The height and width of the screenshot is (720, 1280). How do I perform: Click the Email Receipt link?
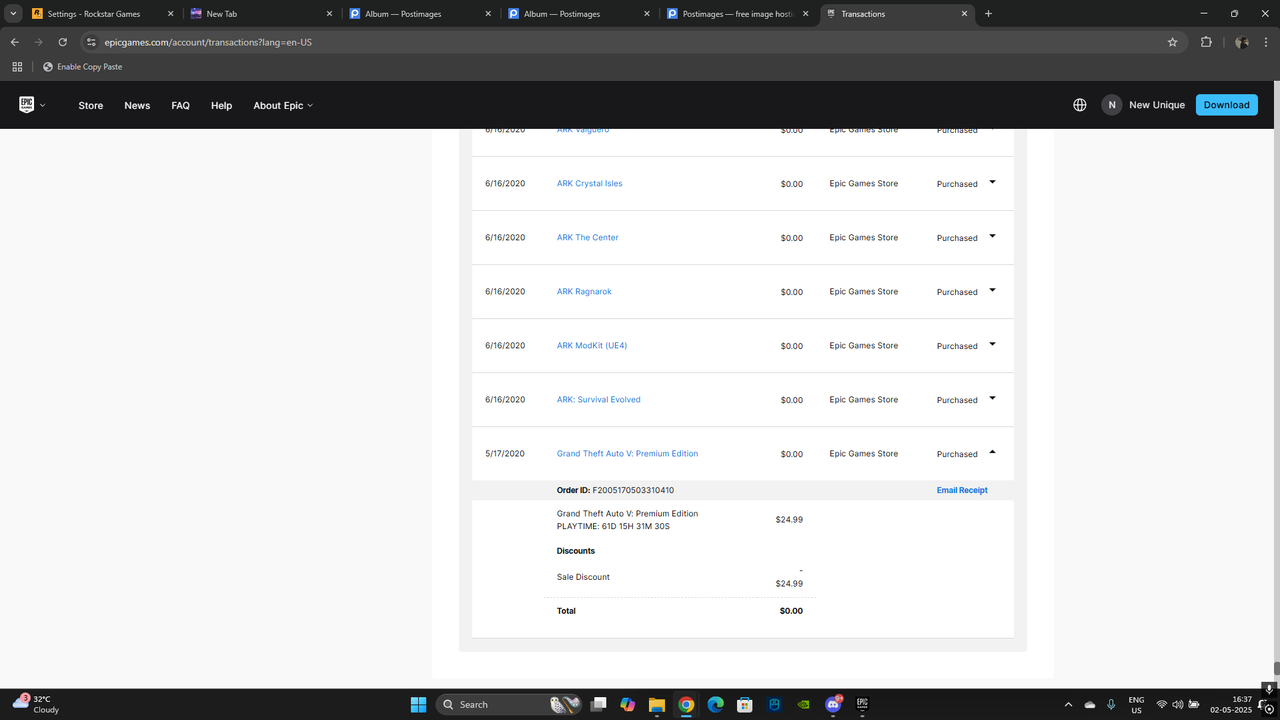pyautogui.click(x=962, y=490)
